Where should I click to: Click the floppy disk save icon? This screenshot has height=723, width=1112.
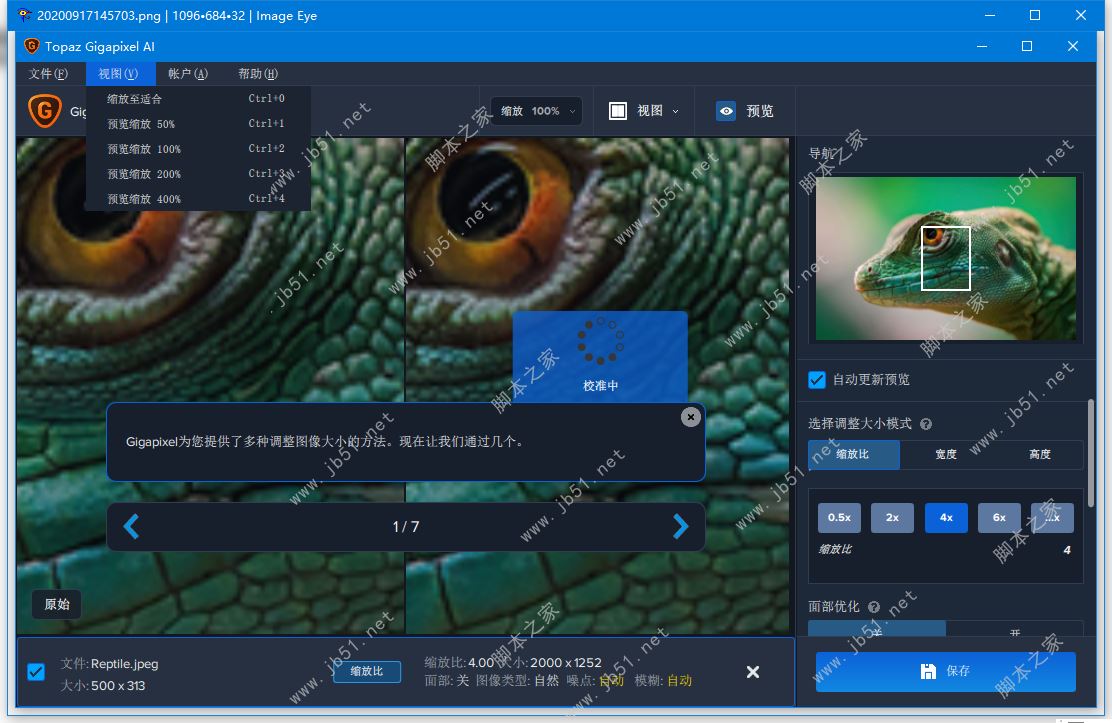pos(928,671)
